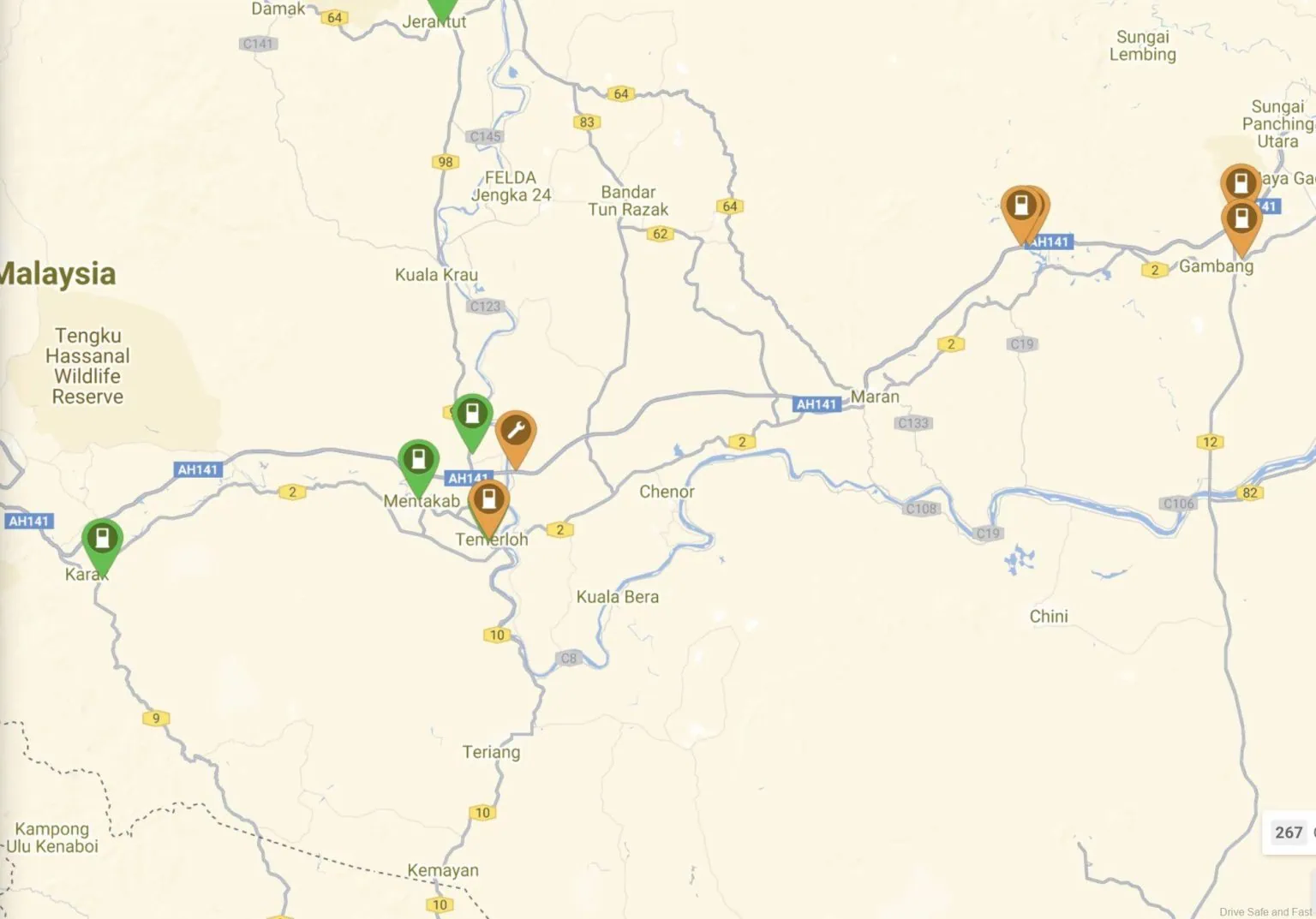Image resolution: width=1316 pixels, height=919 pixels.
Task: Select the lower orange charger pin above Gambang
Action: (x=1241, y=226)
